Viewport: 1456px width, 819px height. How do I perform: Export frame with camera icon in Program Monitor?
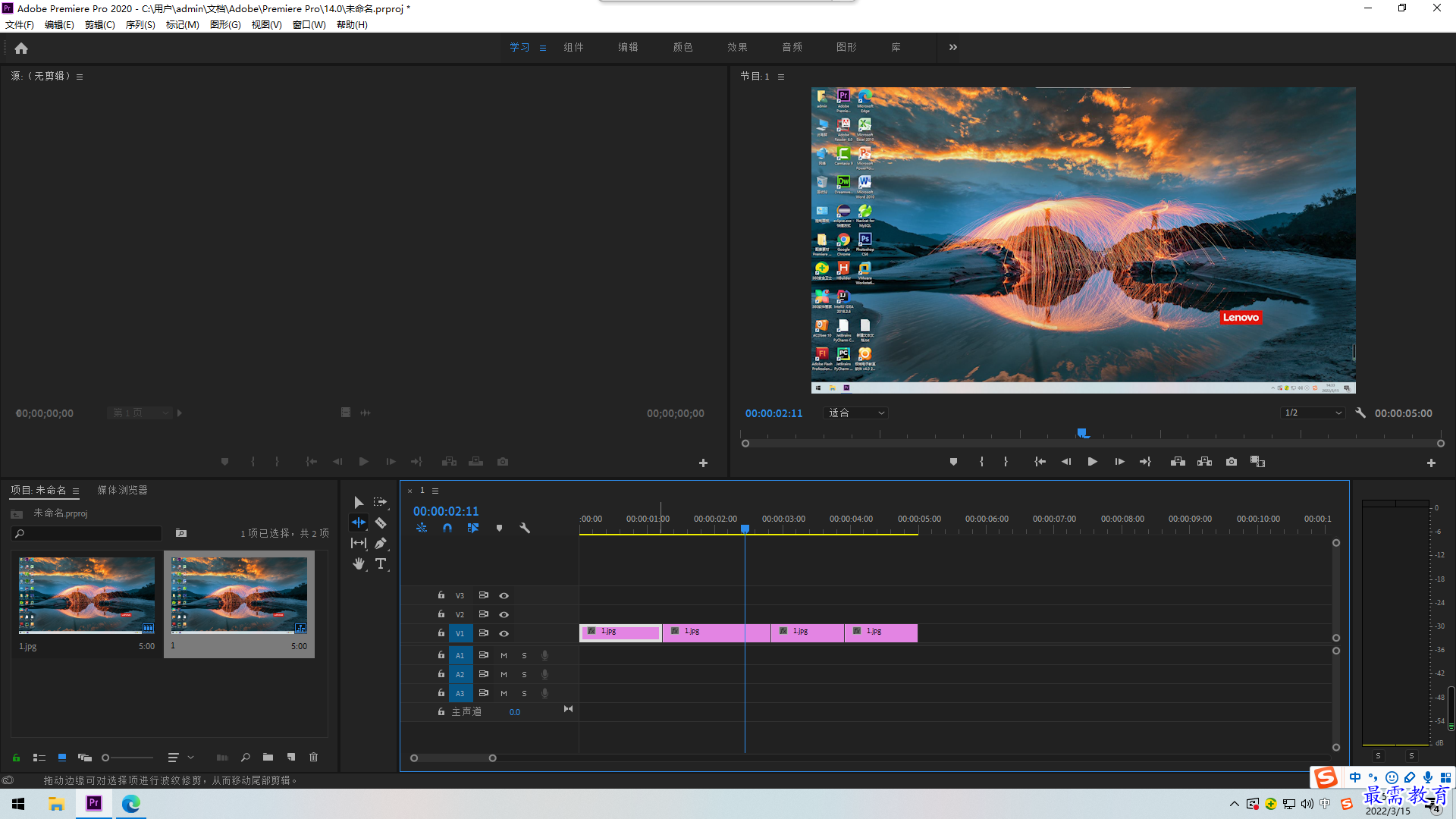coord(1232,462)
